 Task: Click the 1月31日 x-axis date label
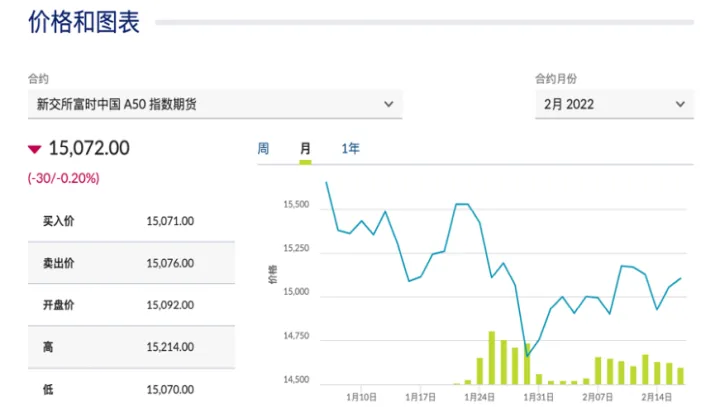pos(538,397)
